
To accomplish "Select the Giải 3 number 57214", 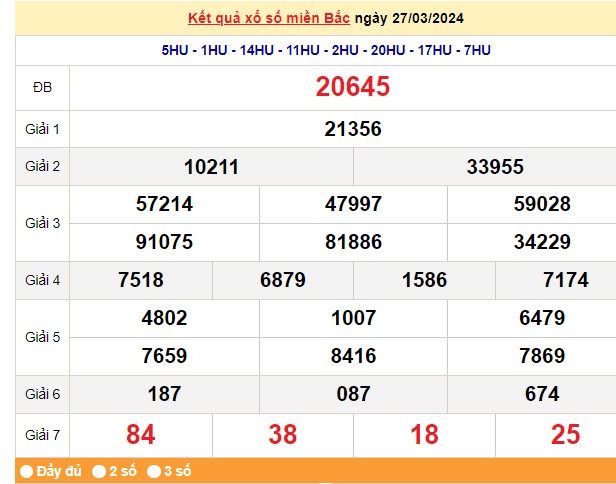I will click(164, 204).
